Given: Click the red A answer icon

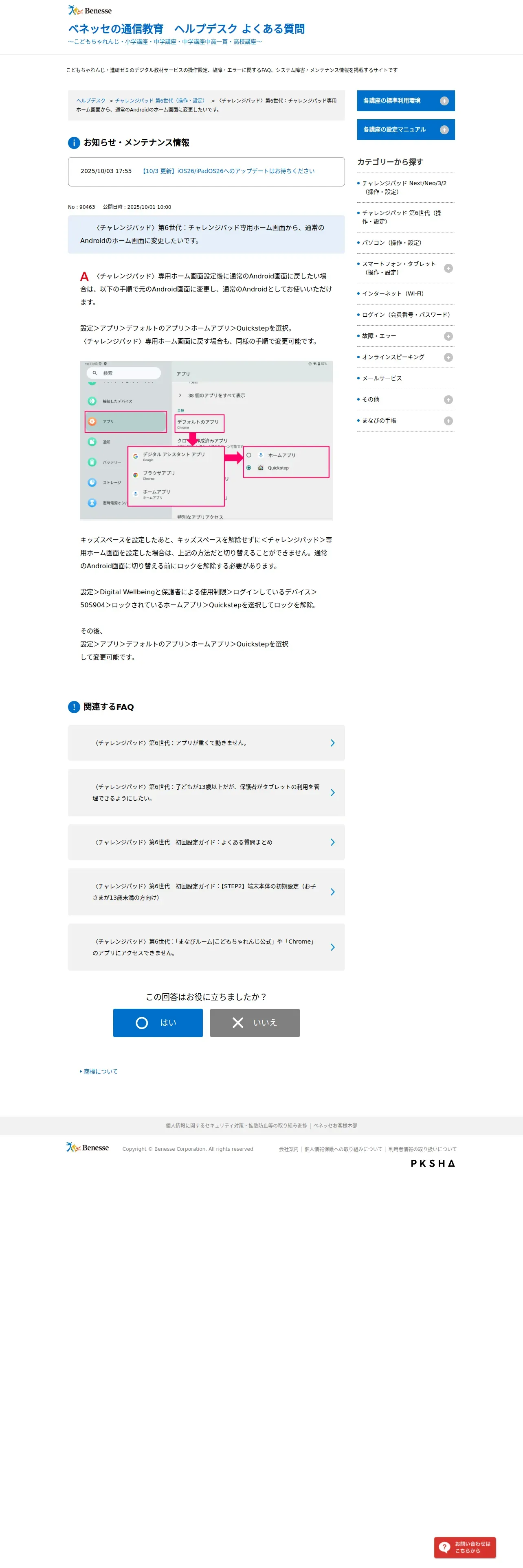Looking at the screenshot, I should point(85,276).
